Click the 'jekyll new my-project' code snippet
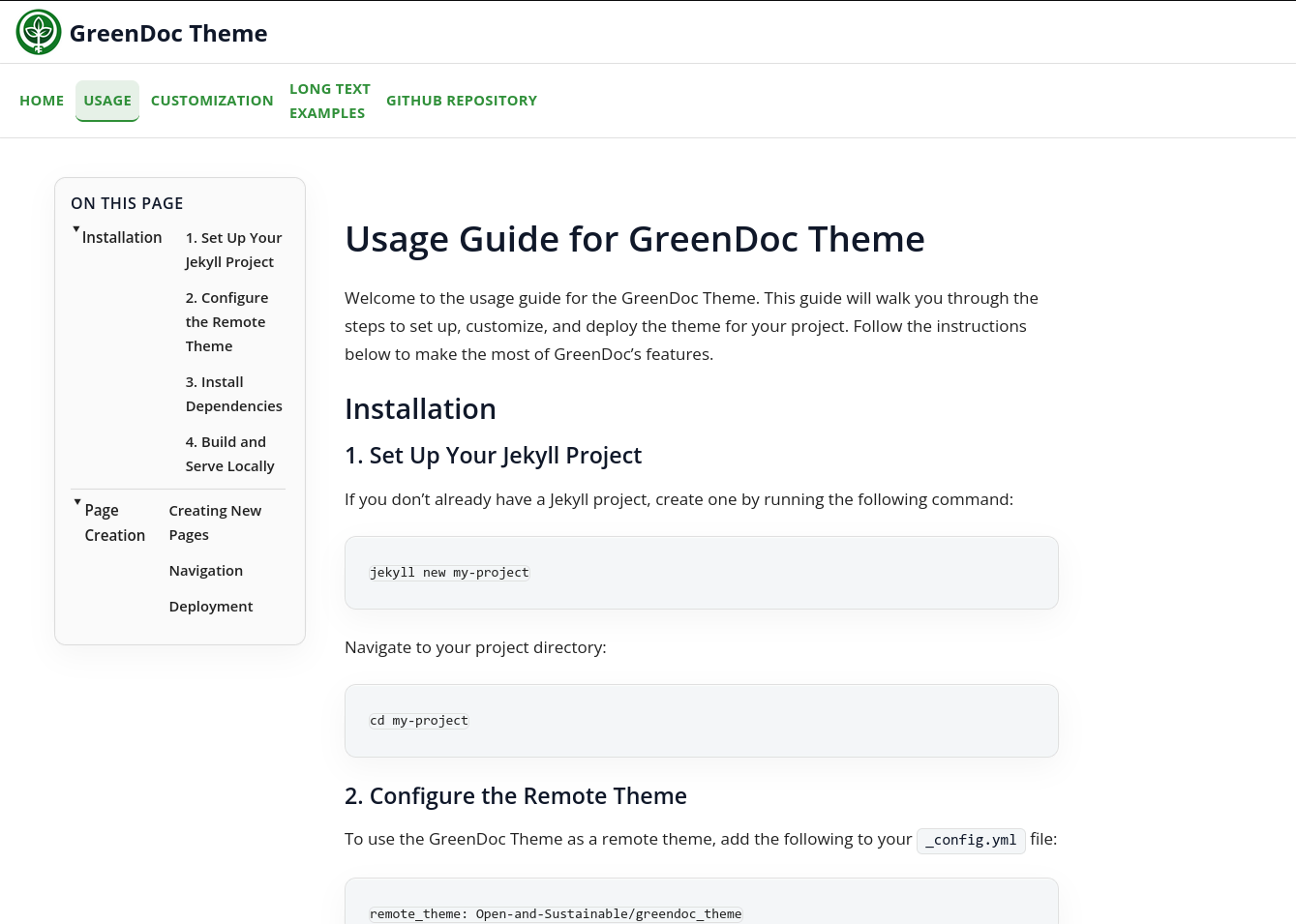The height and width of the screenshot is (924, 1296). point(449,572)
